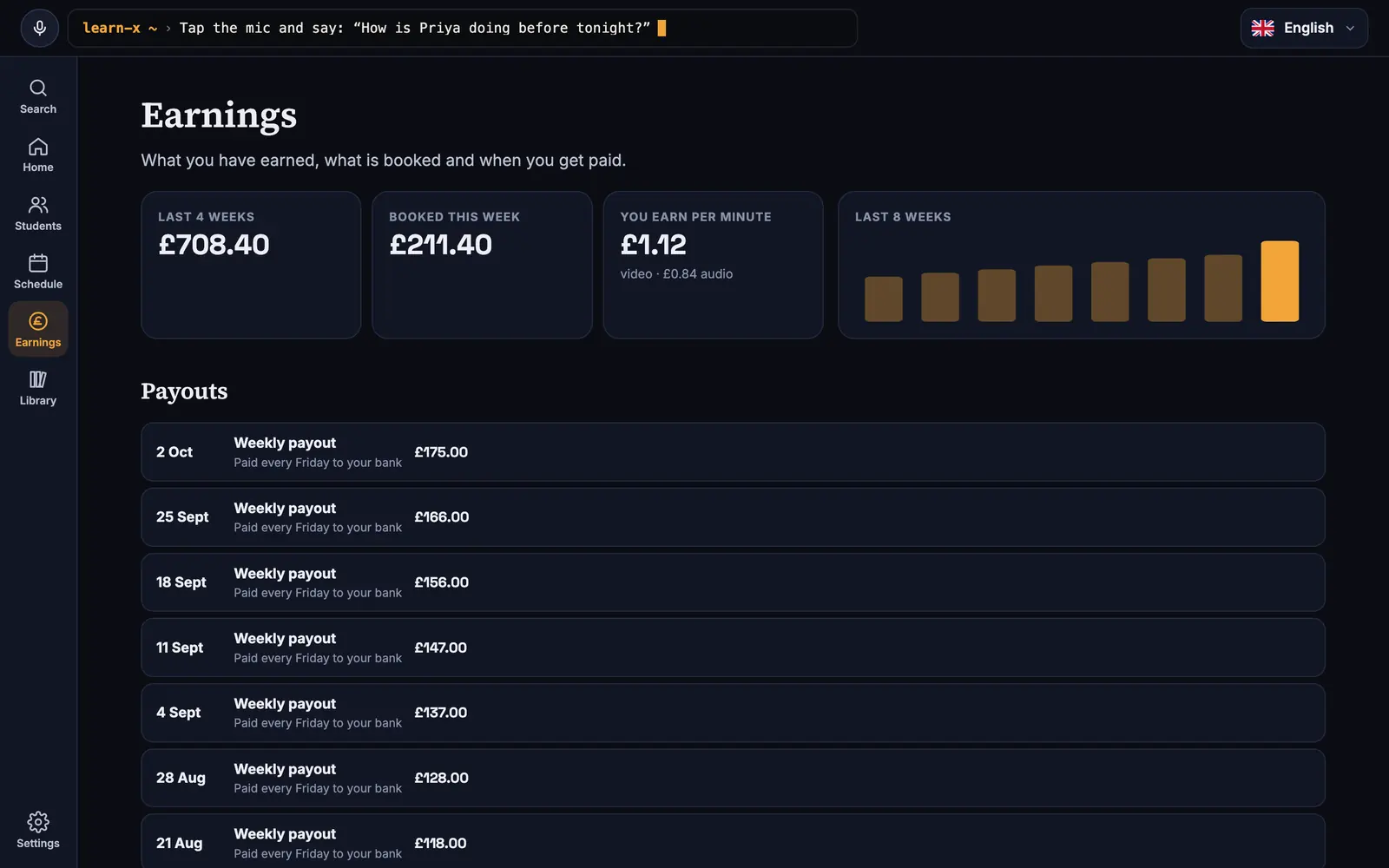
Task: Click the command prompt input field
Action: pos(463,28)
